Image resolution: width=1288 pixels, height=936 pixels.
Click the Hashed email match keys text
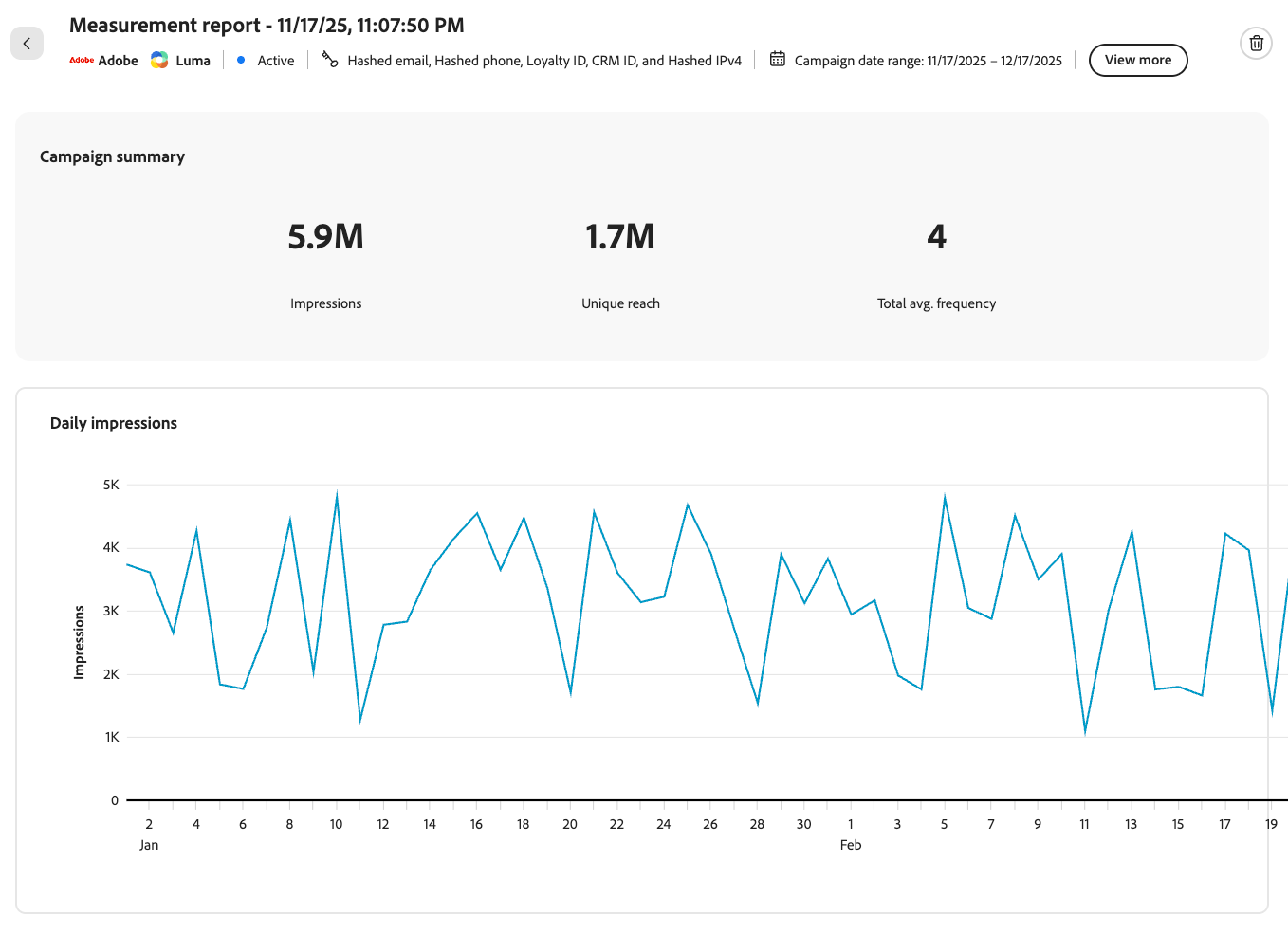(544, 61)
